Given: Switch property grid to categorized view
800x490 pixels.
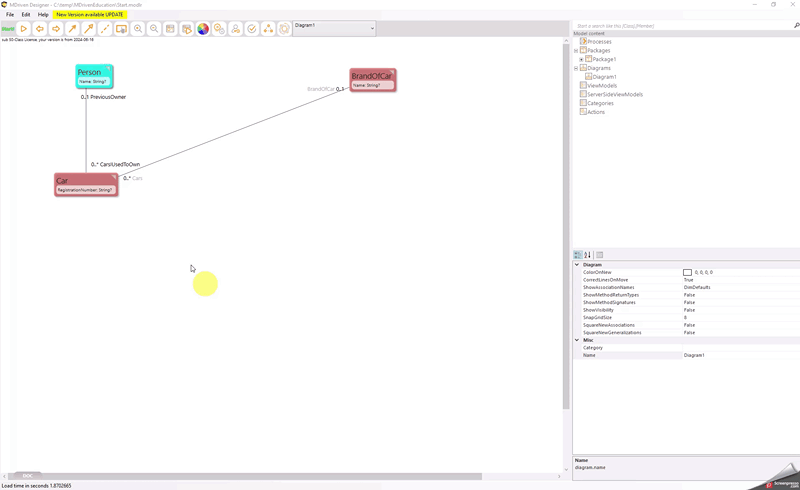Looking at the screenshot, I should 578,255.
